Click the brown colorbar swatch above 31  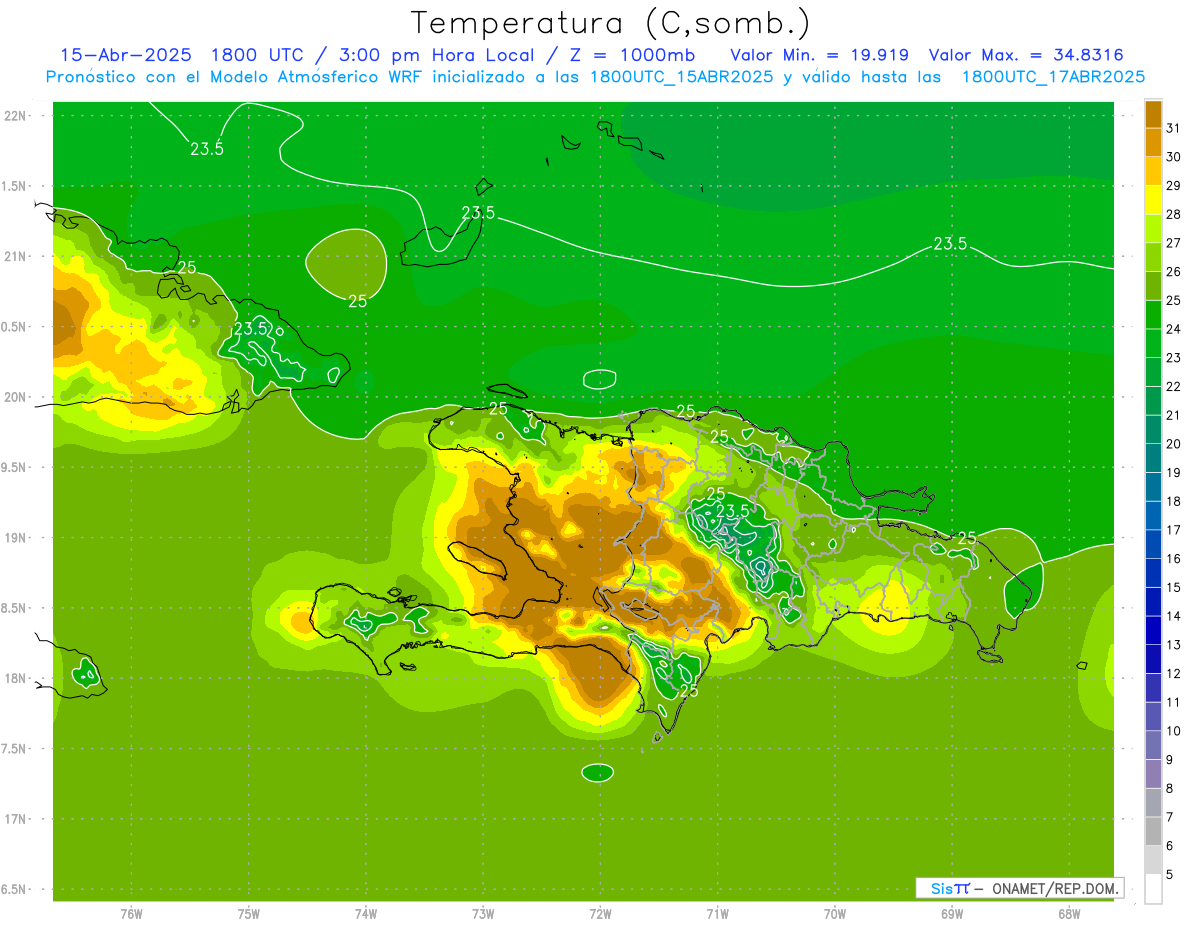(x=1153, y=114)
